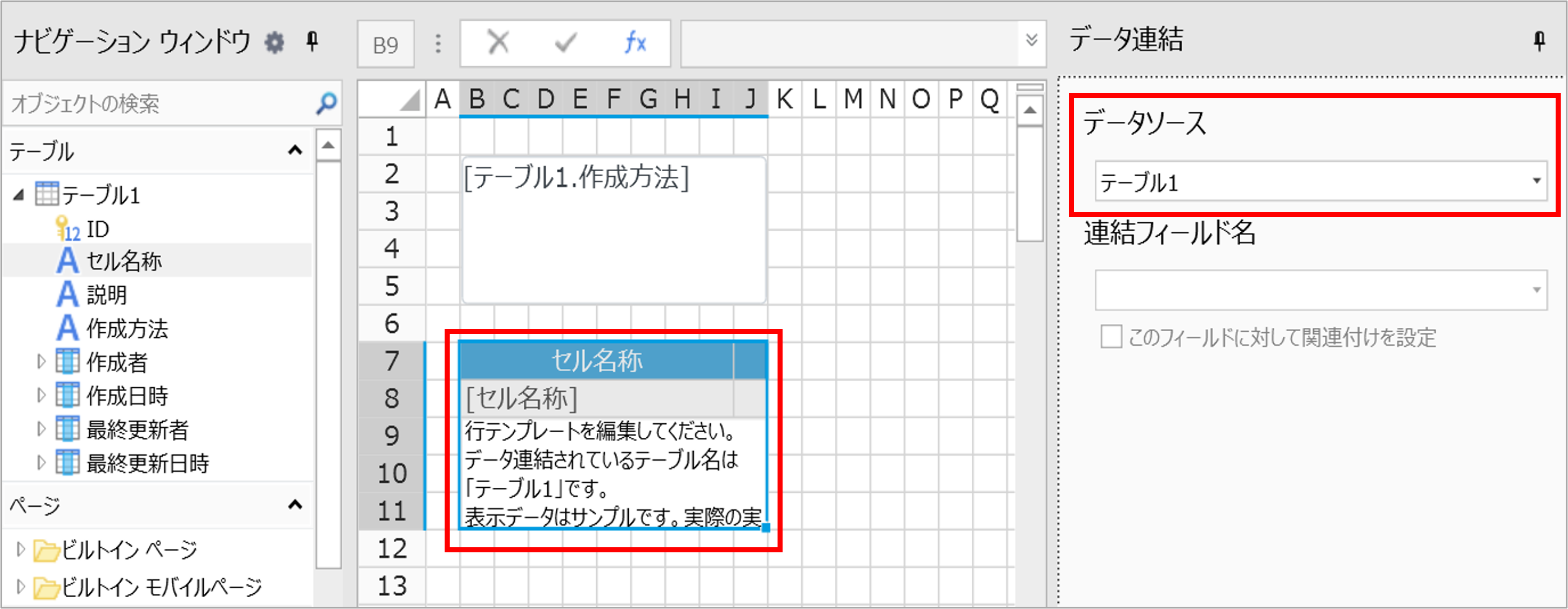Expand the ビルトイン ページ folder
The image size is (1568, 609).
[x=20, y=550]
